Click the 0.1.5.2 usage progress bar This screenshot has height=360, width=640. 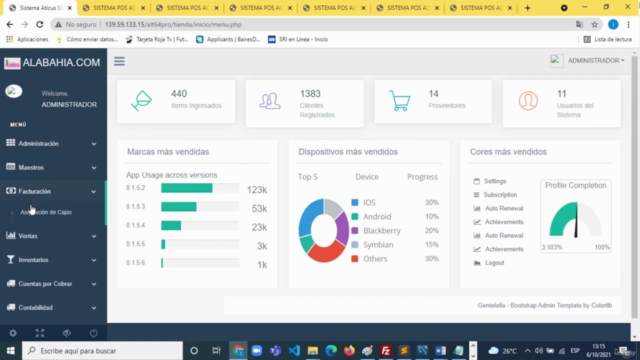pos(200,188)
